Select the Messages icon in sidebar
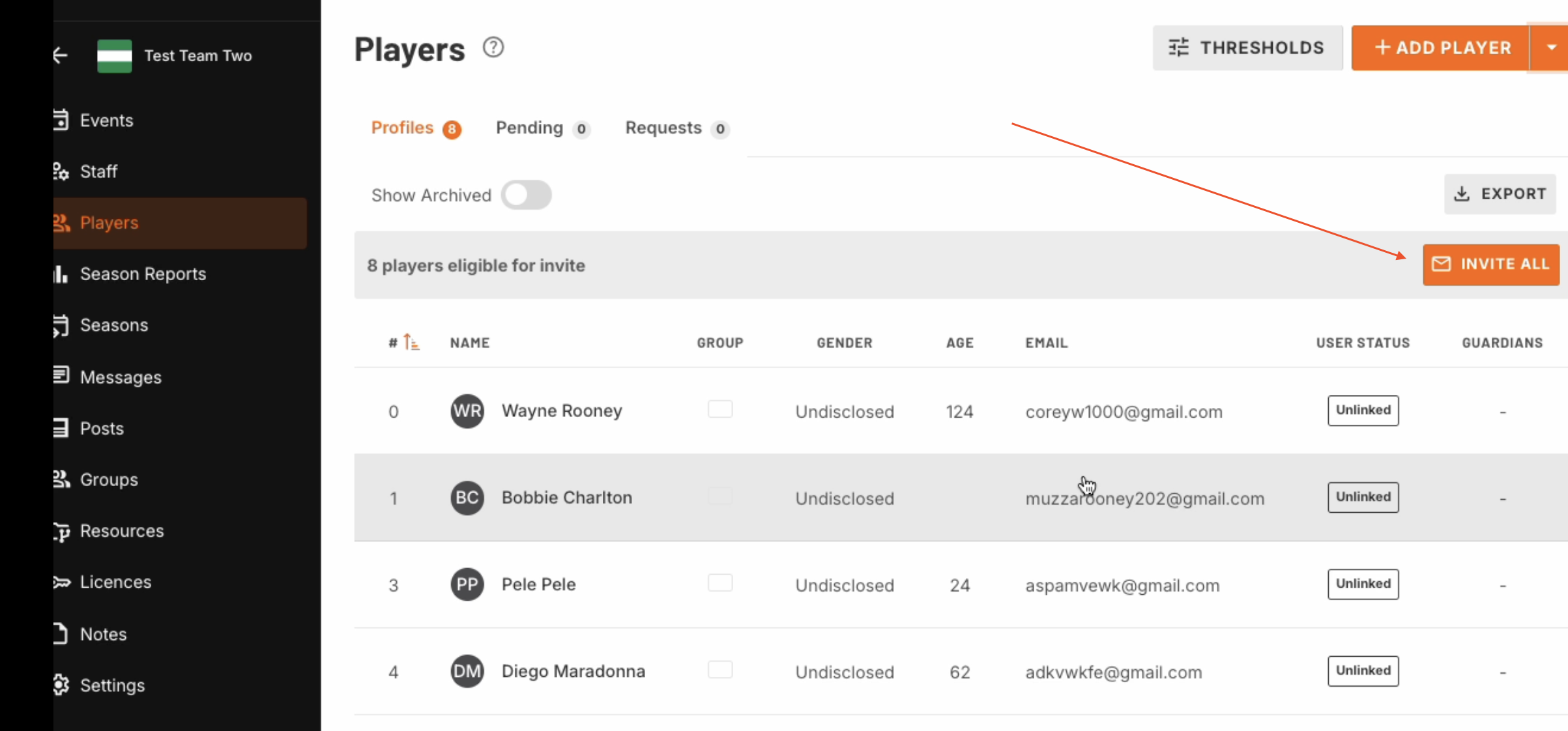 tap(61, 376)
